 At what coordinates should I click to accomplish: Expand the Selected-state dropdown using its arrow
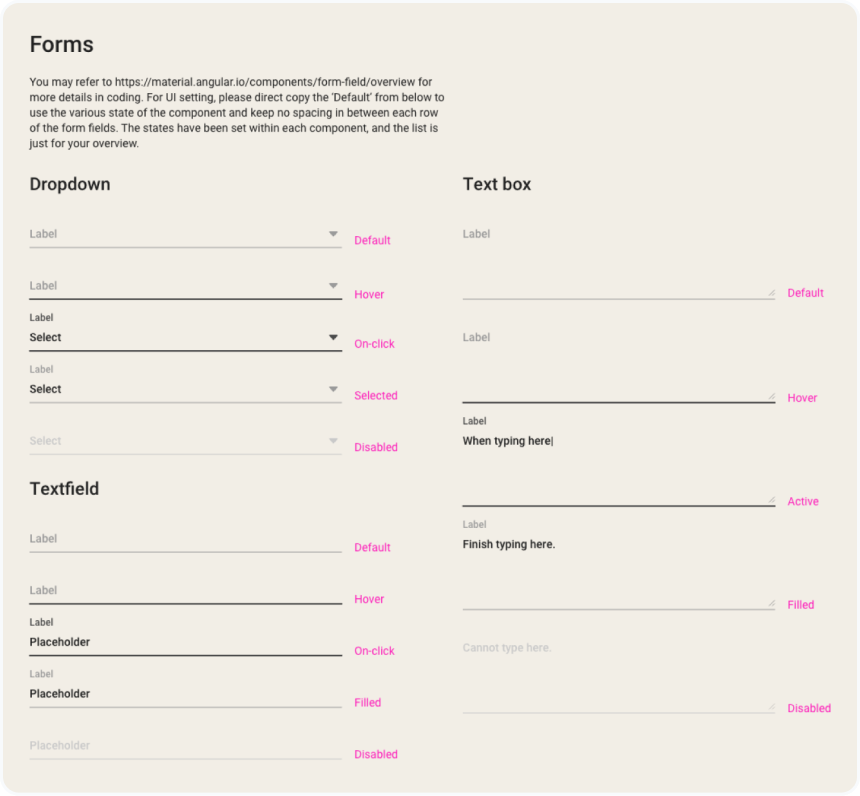tap(334, 390)
